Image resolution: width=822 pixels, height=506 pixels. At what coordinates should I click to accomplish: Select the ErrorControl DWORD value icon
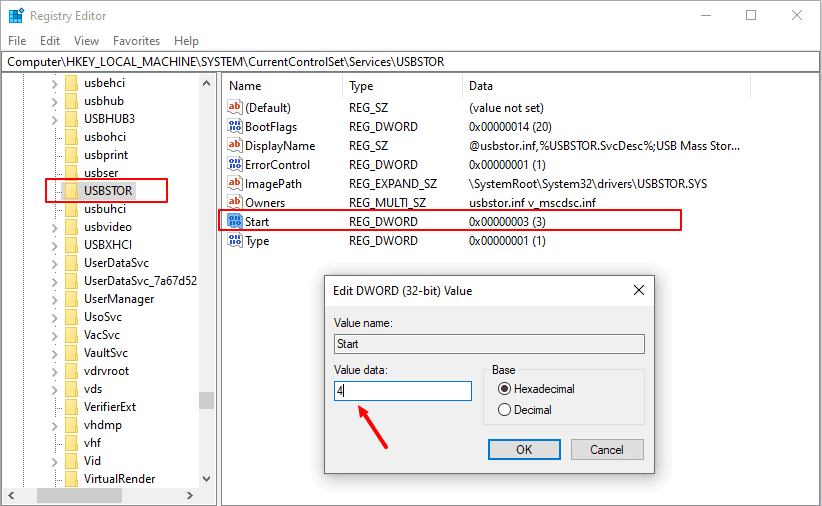[234, 164]
